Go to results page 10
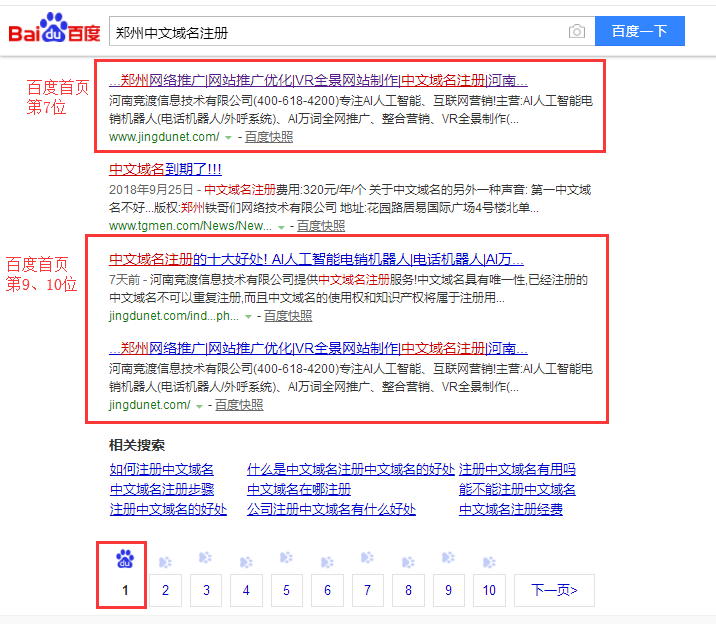This screenshot has width=716, height=624. click(489, 590)
